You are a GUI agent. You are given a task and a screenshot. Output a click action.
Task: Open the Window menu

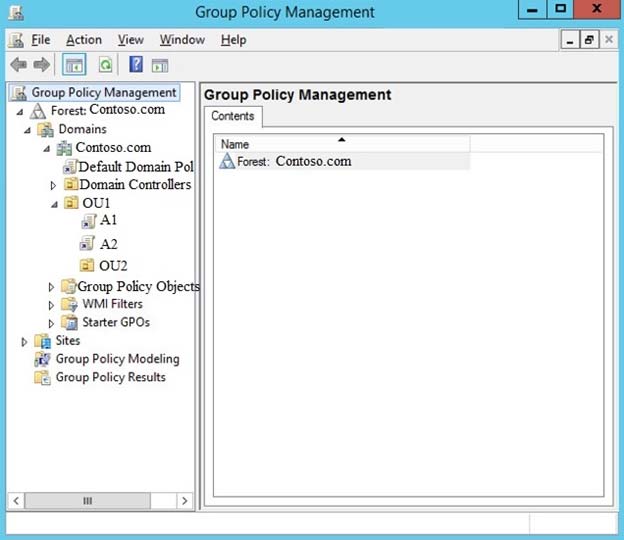pos(182,40)
